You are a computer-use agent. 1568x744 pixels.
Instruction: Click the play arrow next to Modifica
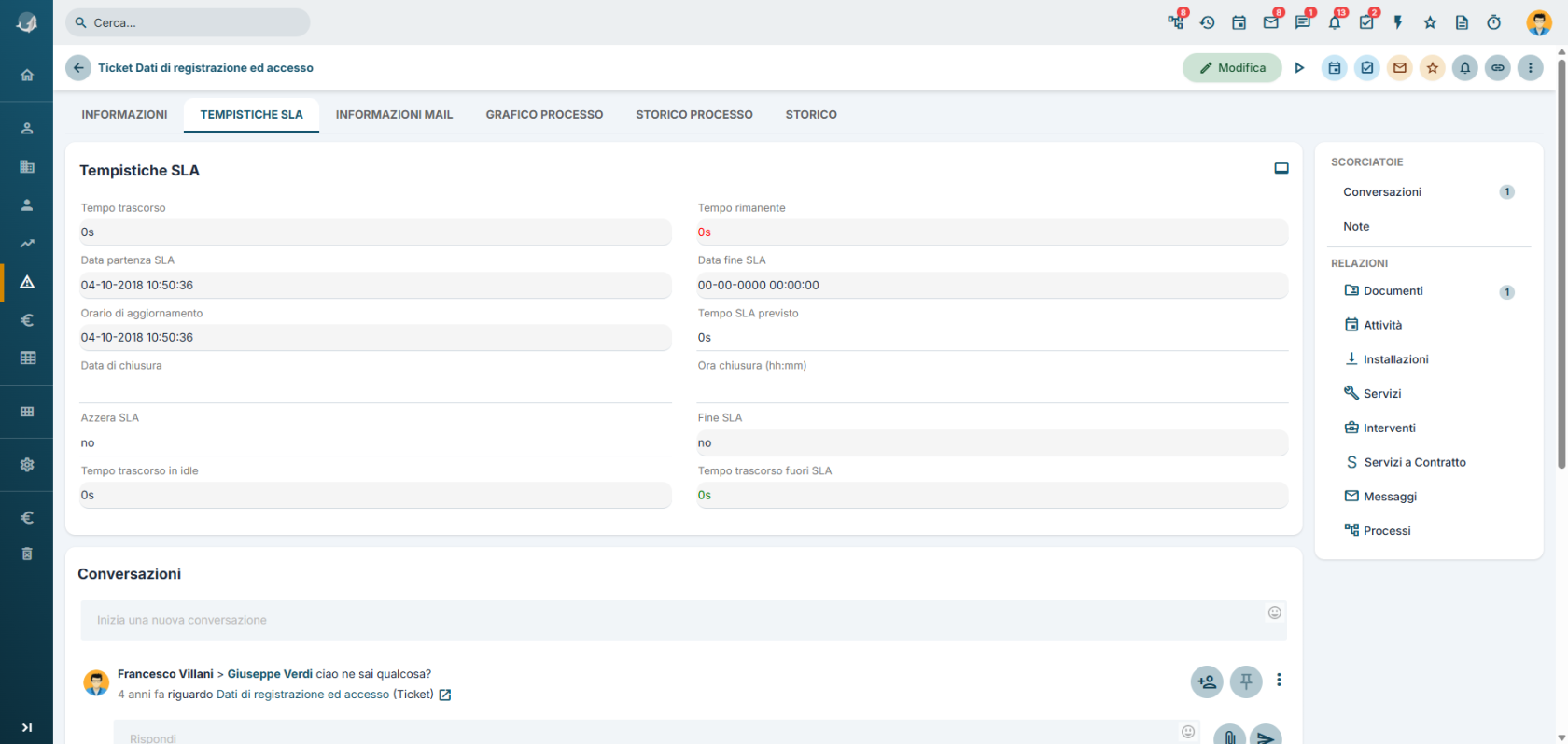(x=1299, y=67)
